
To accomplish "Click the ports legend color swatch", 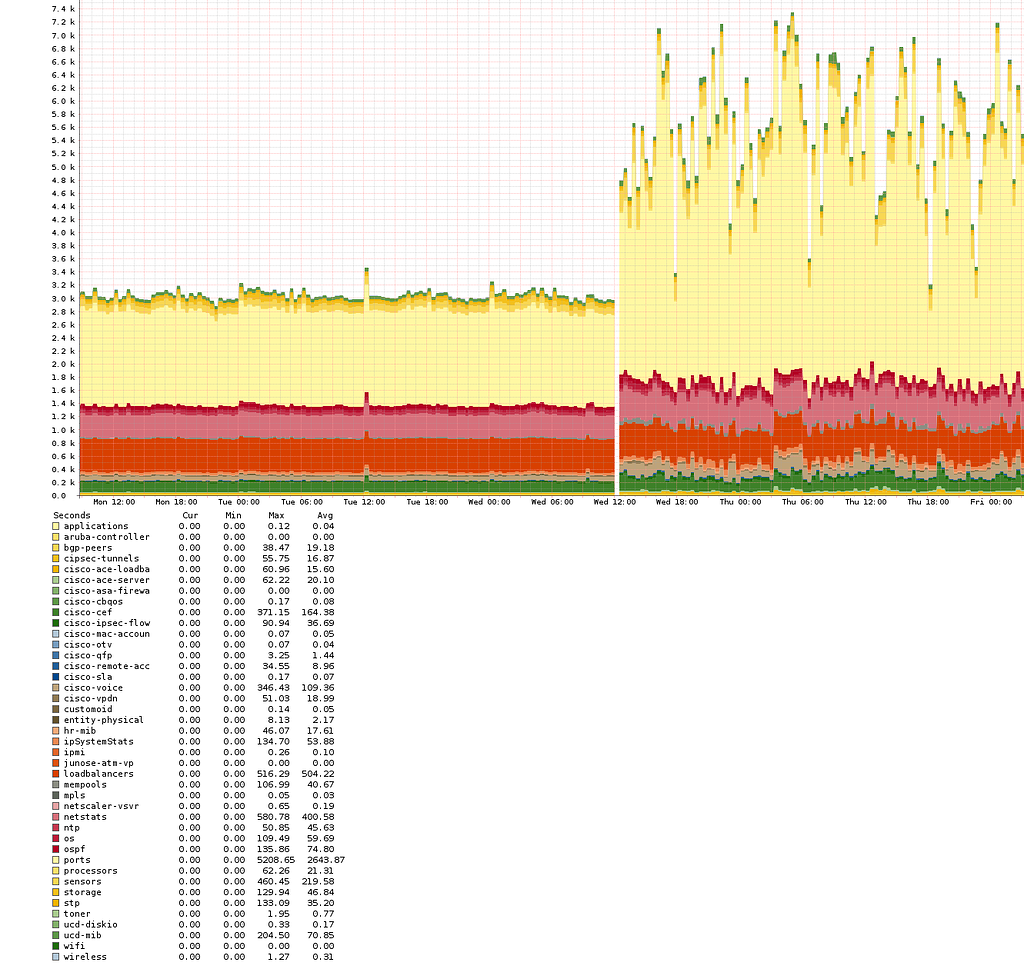I will [56, 859].
